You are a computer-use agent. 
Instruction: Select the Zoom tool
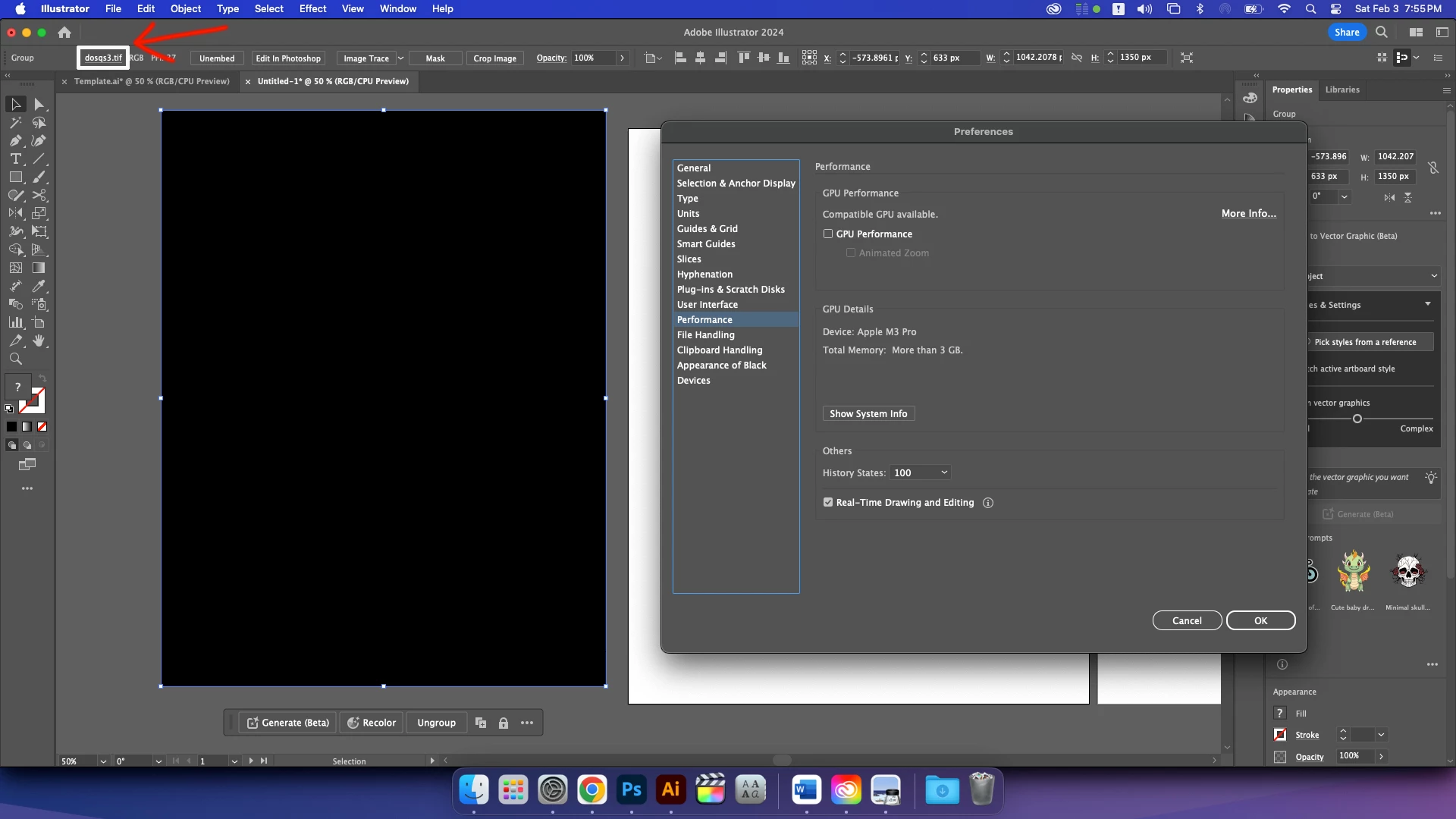pyautogui.click(x=15, y=359)
